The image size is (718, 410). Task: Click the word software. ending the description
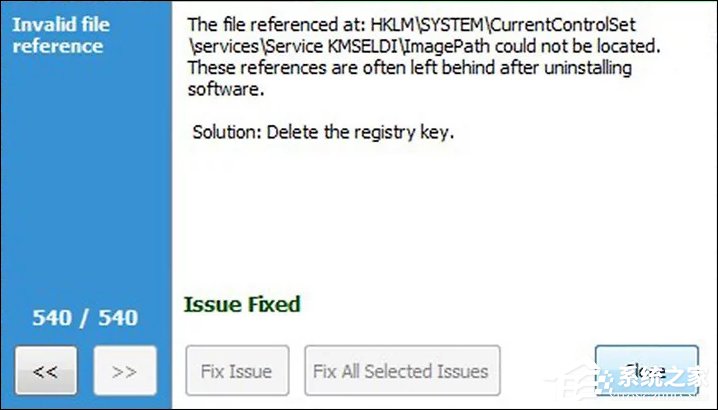[226, 89]
